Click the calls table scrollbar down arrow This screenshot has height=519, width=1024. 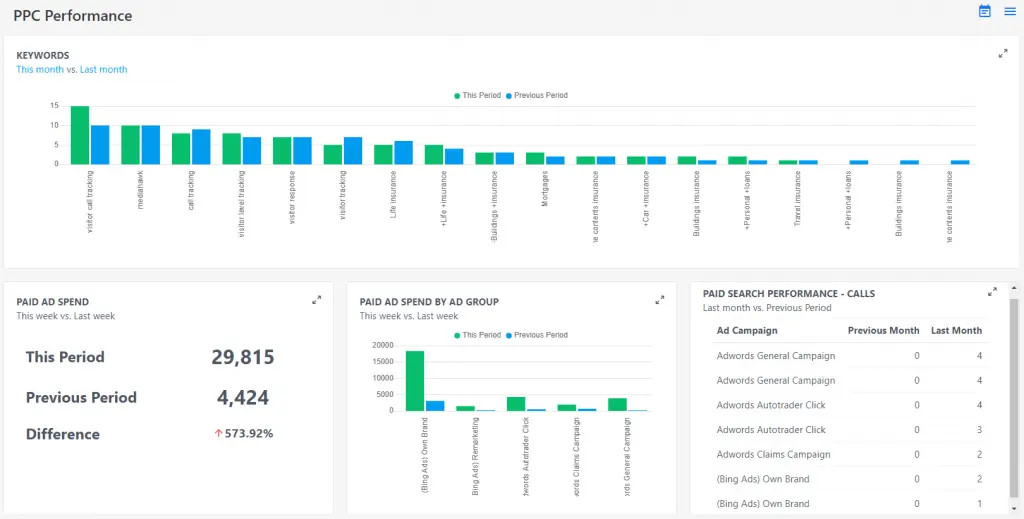(1013, 509)
